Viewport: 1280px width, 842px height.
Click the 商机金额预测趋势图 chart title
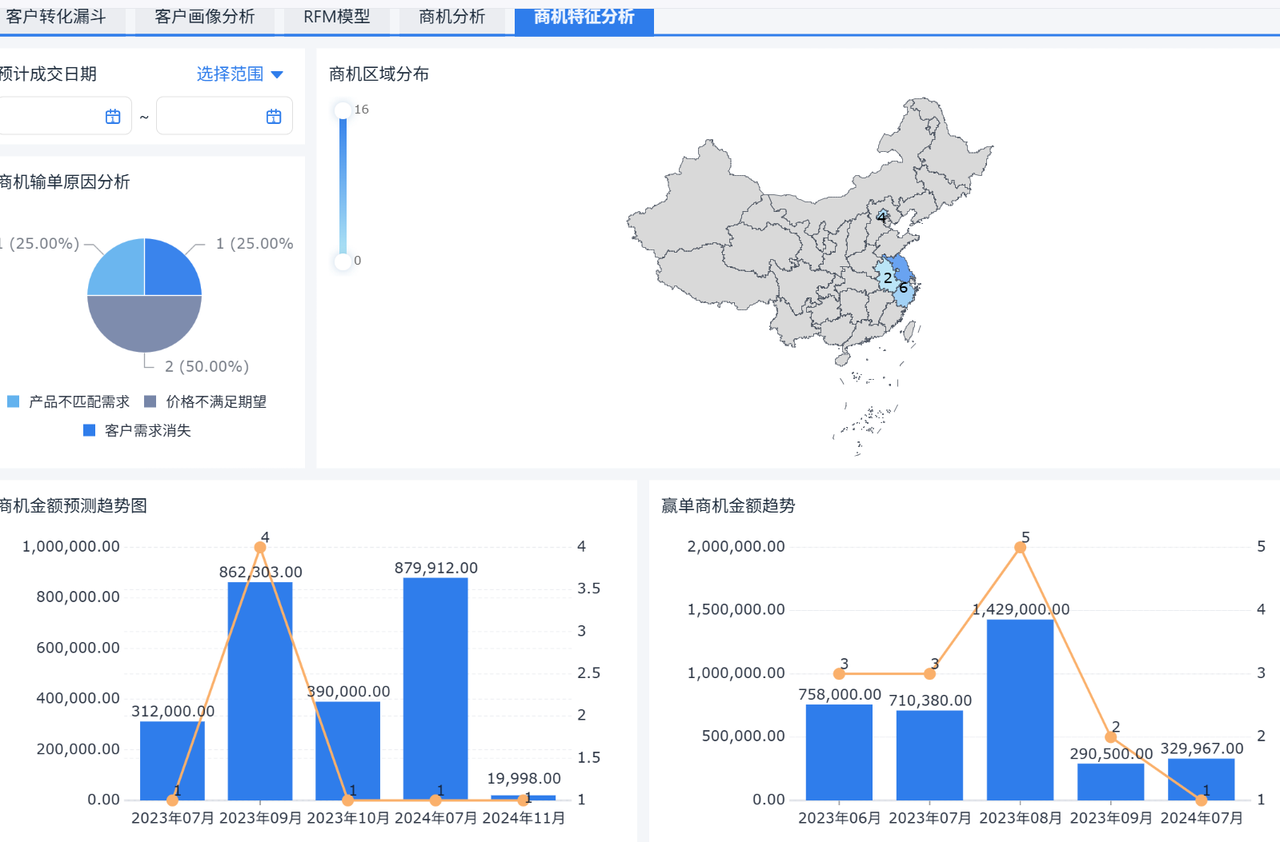74,506
